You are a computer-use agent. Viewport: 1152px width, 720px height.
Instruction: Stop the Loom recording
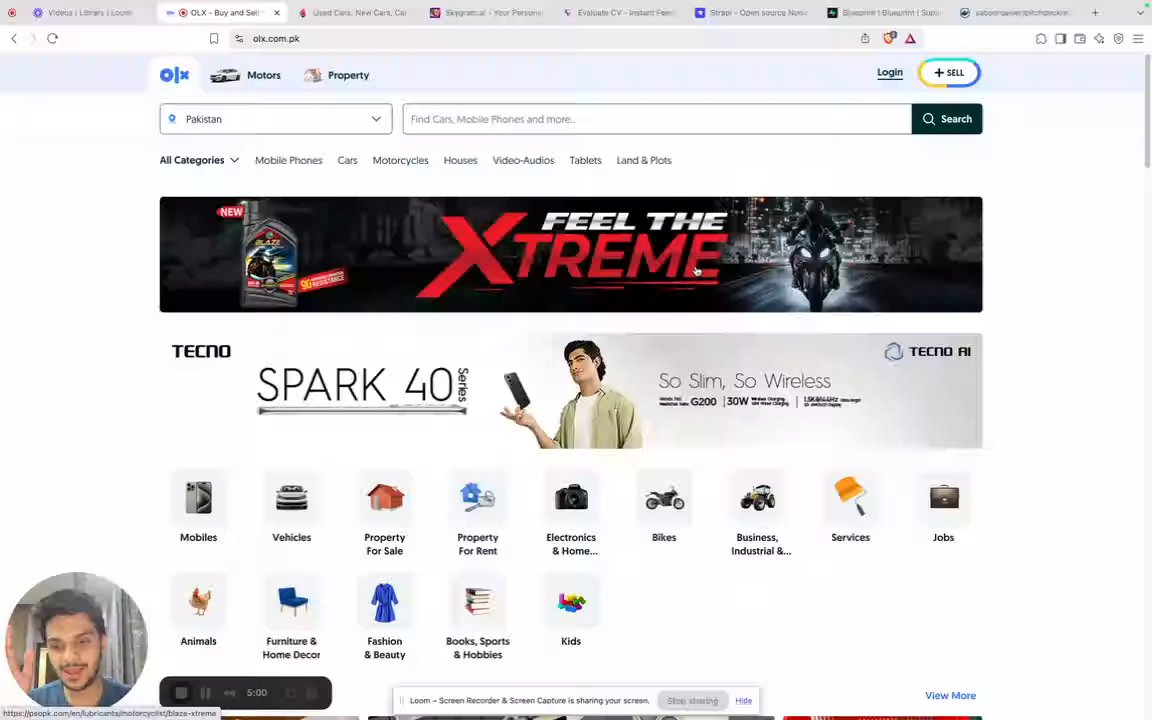point(181,693)
